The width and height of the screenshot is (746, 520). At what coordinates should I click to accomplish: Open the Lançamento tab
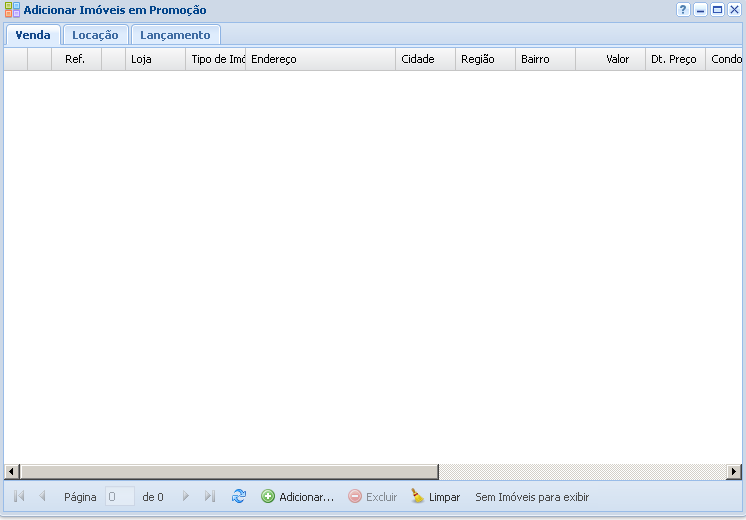click(175, 35)
